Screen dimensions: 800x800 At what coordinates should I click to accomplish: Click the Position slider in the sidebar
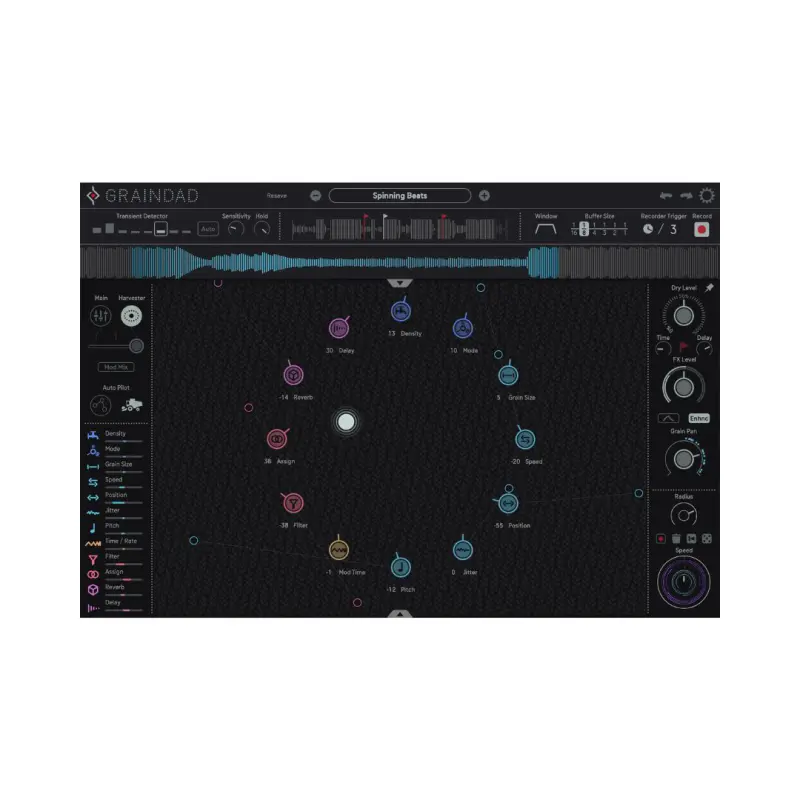click(123, 503)
